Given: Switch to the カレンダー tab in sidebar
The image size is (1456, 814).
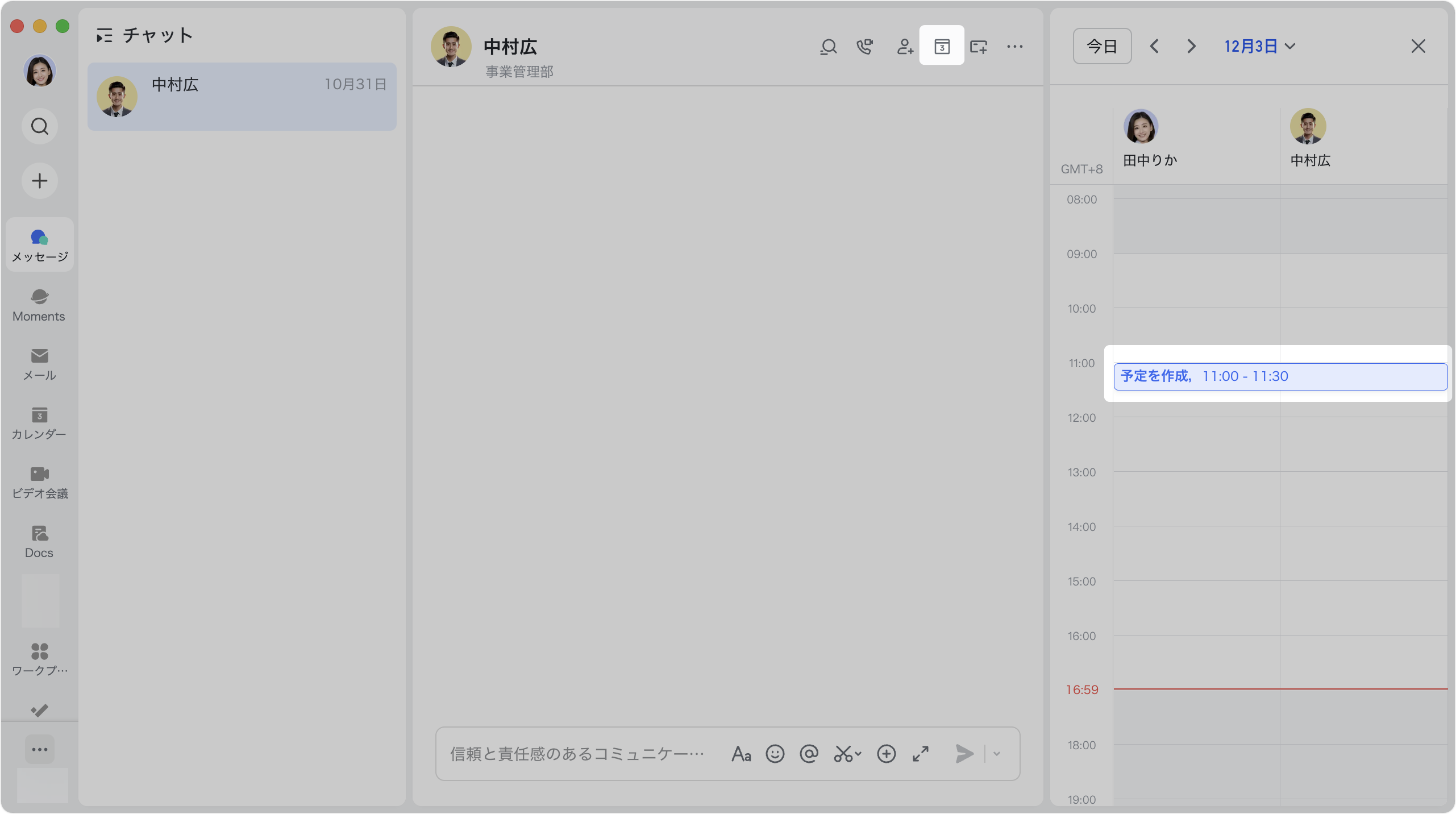Looking at the screenshot, I should [x=39, y=423].
